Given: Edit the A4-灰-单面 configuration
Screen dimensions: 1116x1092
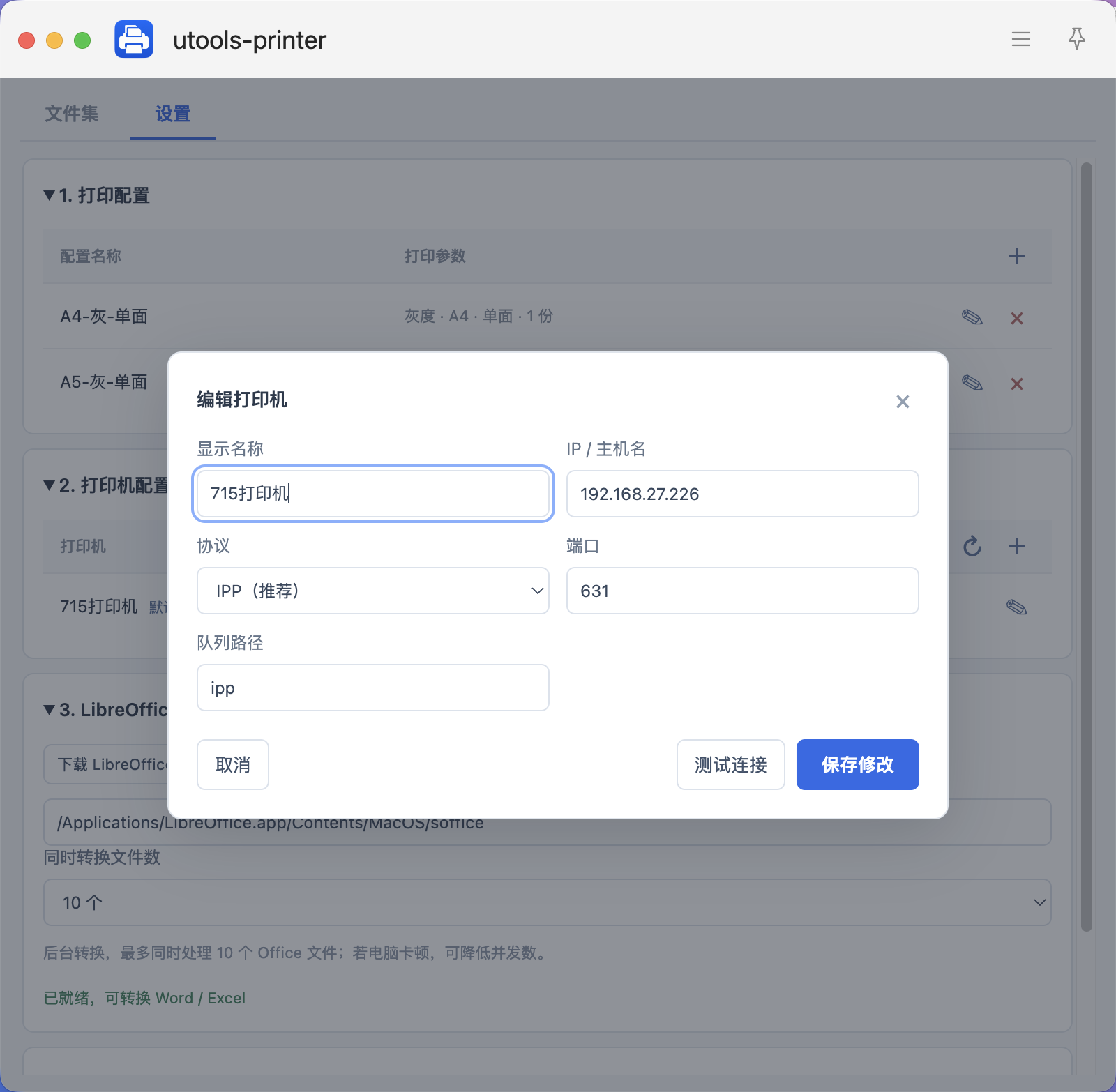Looking at the screenshot, I should click(972, 317).
